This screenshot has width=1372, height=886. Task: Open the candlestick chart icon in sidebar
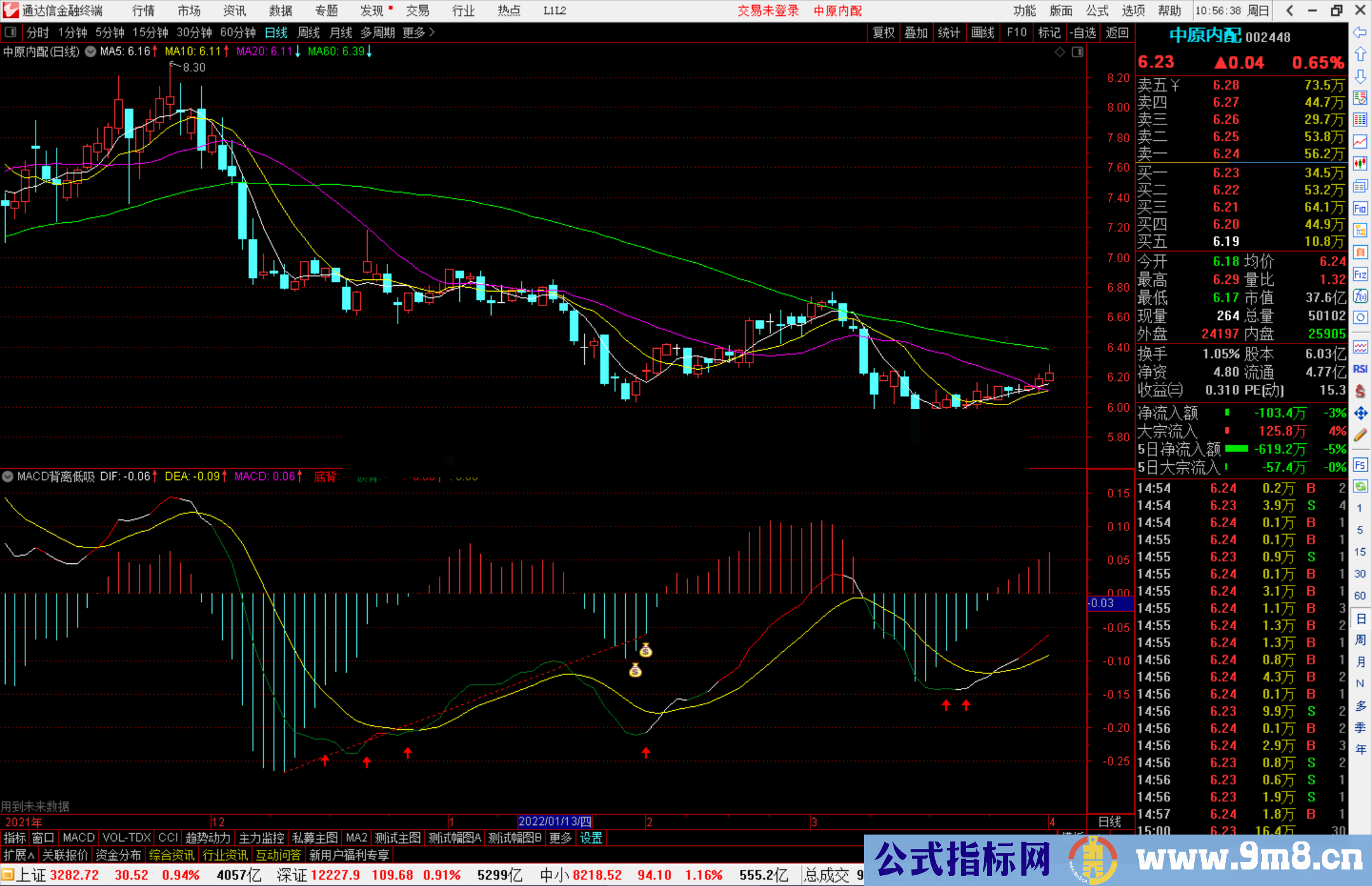click(1360, 164)
